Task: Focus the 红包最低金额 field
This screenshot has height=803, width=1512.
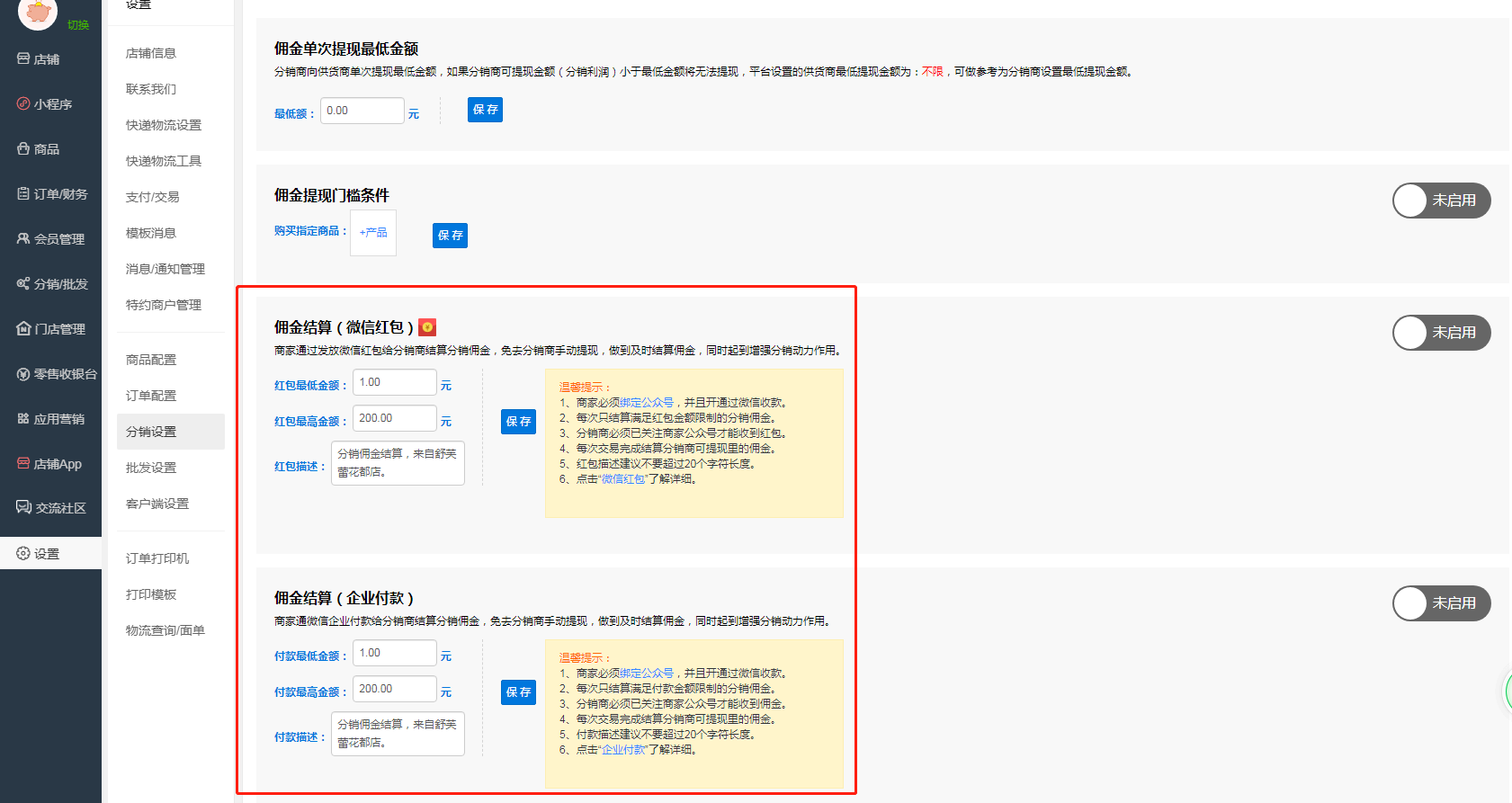Action: click(x=395, y=382)
